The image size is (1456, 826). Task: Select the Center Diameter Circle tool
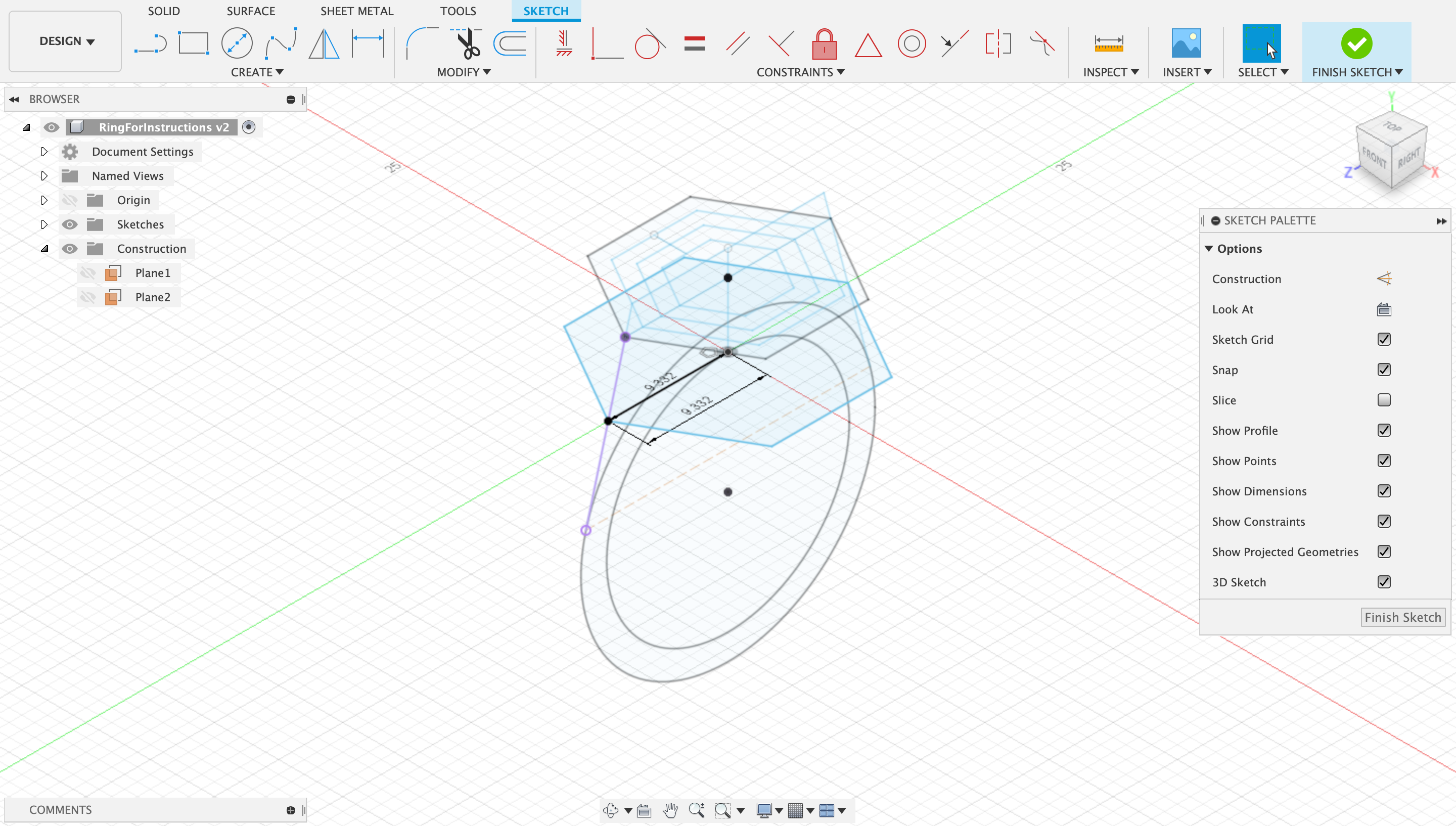(x=237, y=43)
